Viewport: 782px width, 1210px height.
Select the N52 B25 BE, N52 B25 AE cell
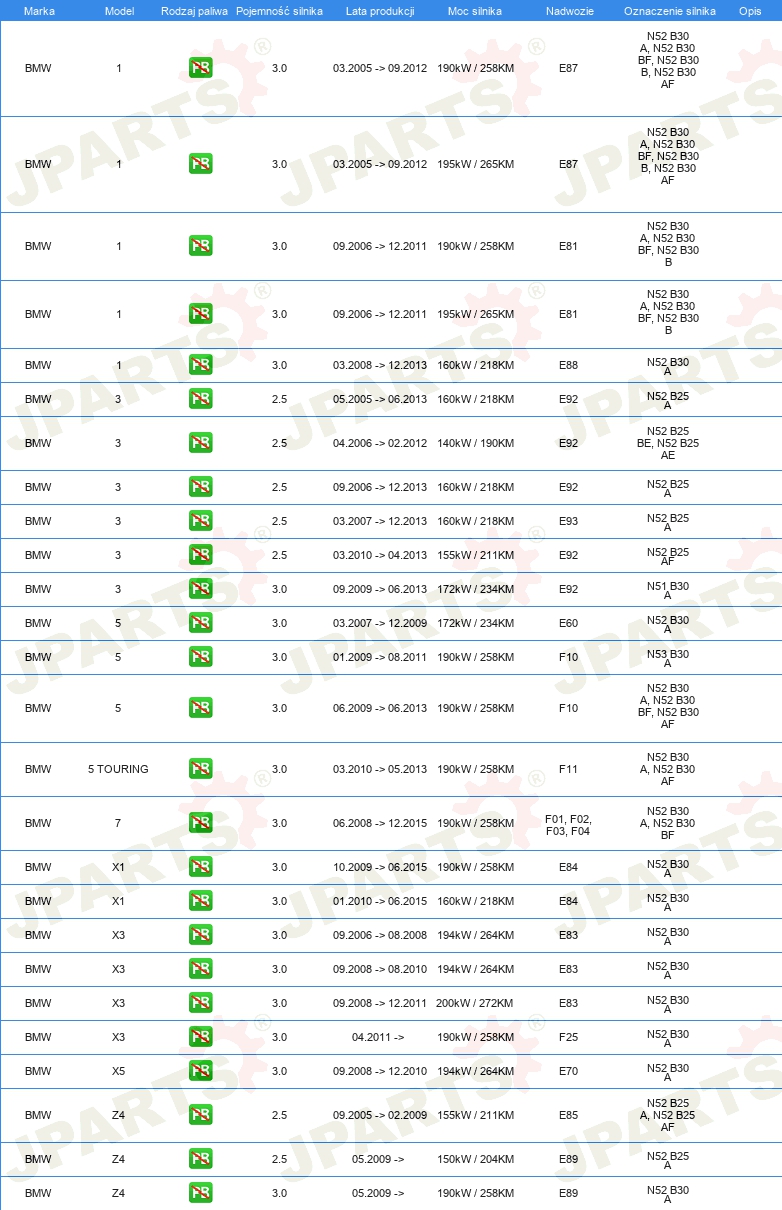[668, 443]
